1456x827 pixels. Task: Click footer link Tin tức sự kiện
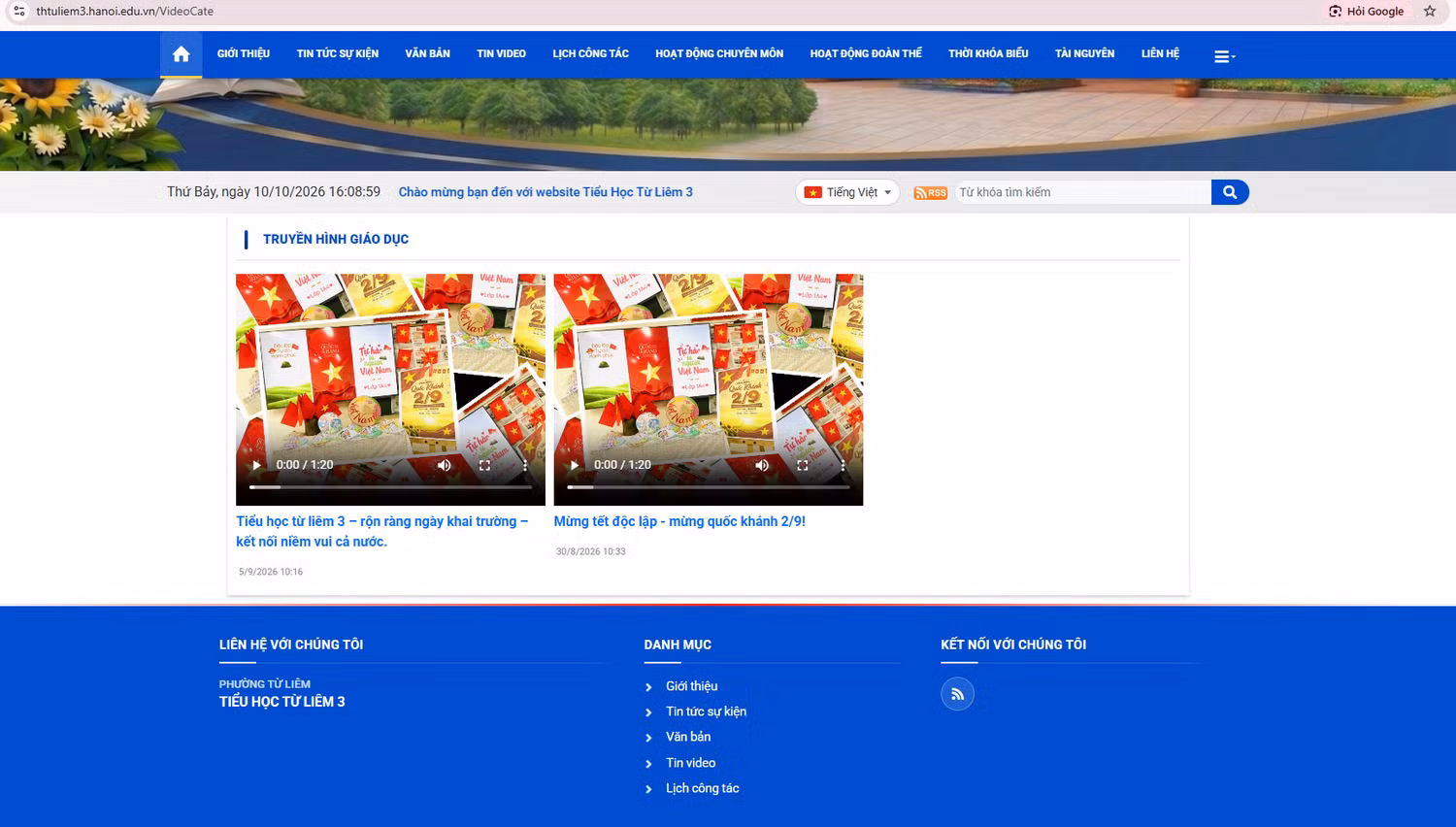(706, 711)
